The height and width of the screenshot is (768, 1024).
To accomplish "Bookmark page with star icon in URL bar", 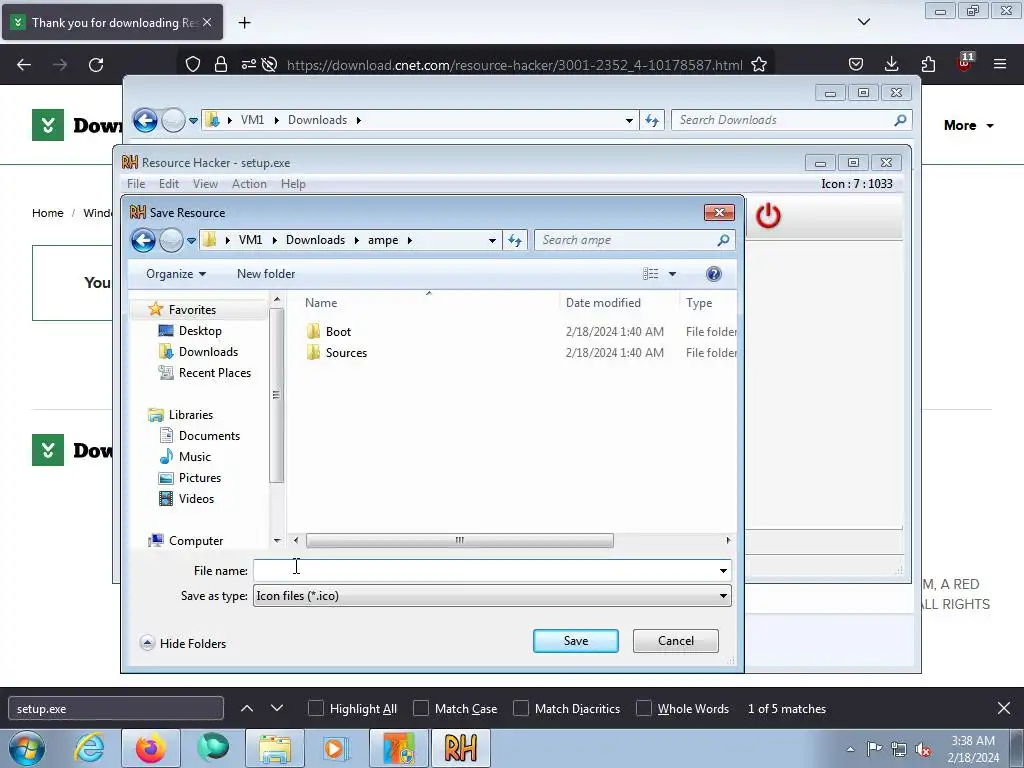I will pos(758,65).
